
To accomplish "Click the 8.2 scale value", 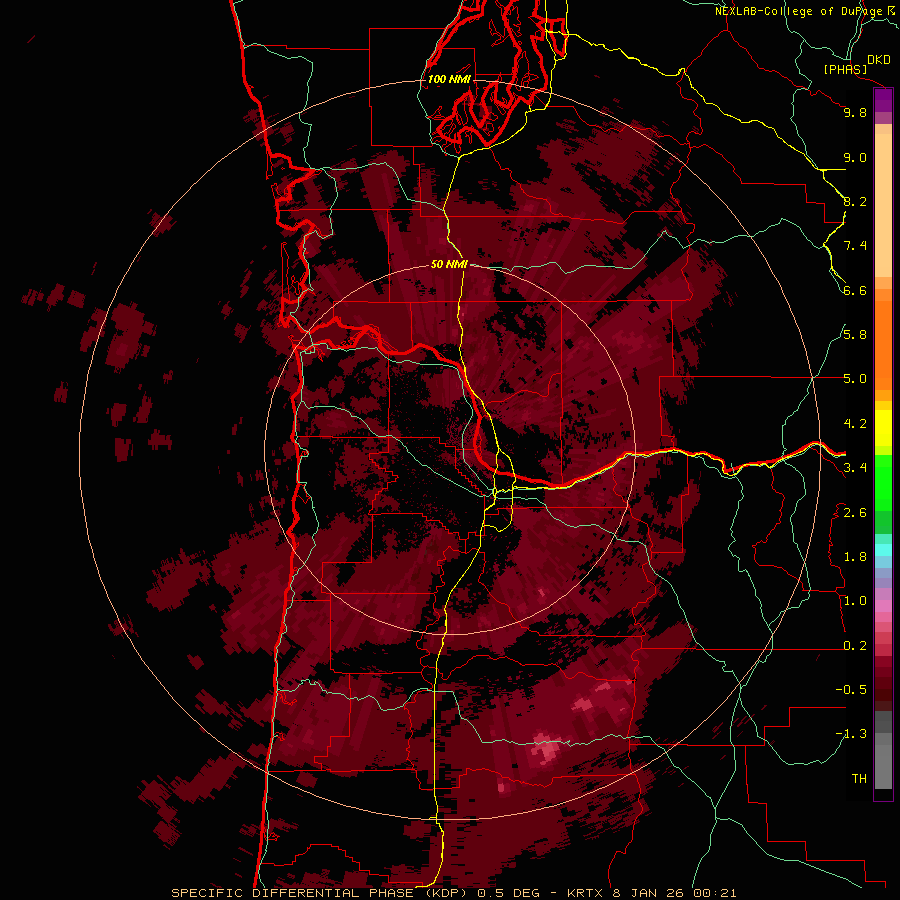I will click(x=855, y=201).
